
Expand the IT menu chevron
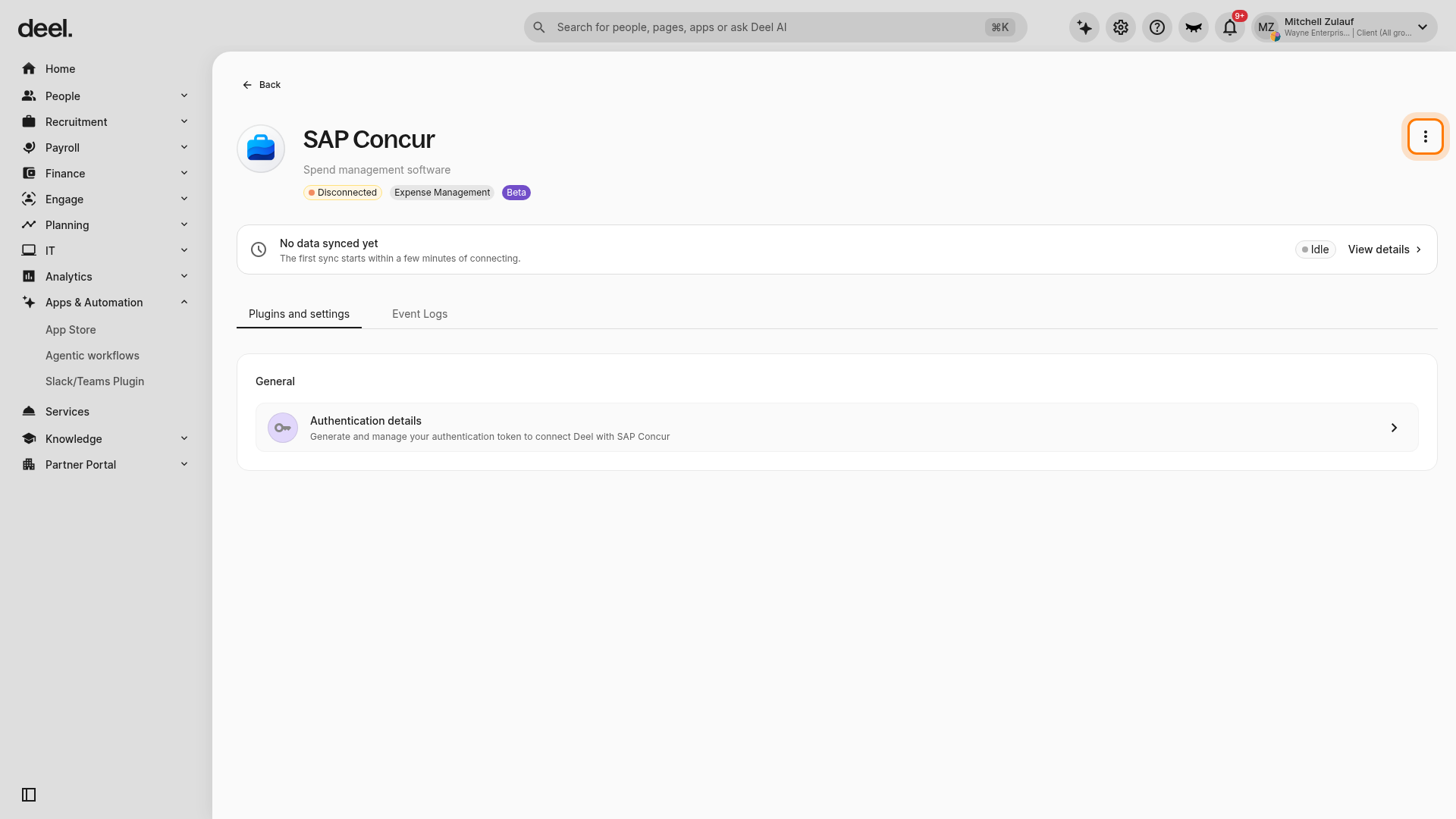click(184, 250)
